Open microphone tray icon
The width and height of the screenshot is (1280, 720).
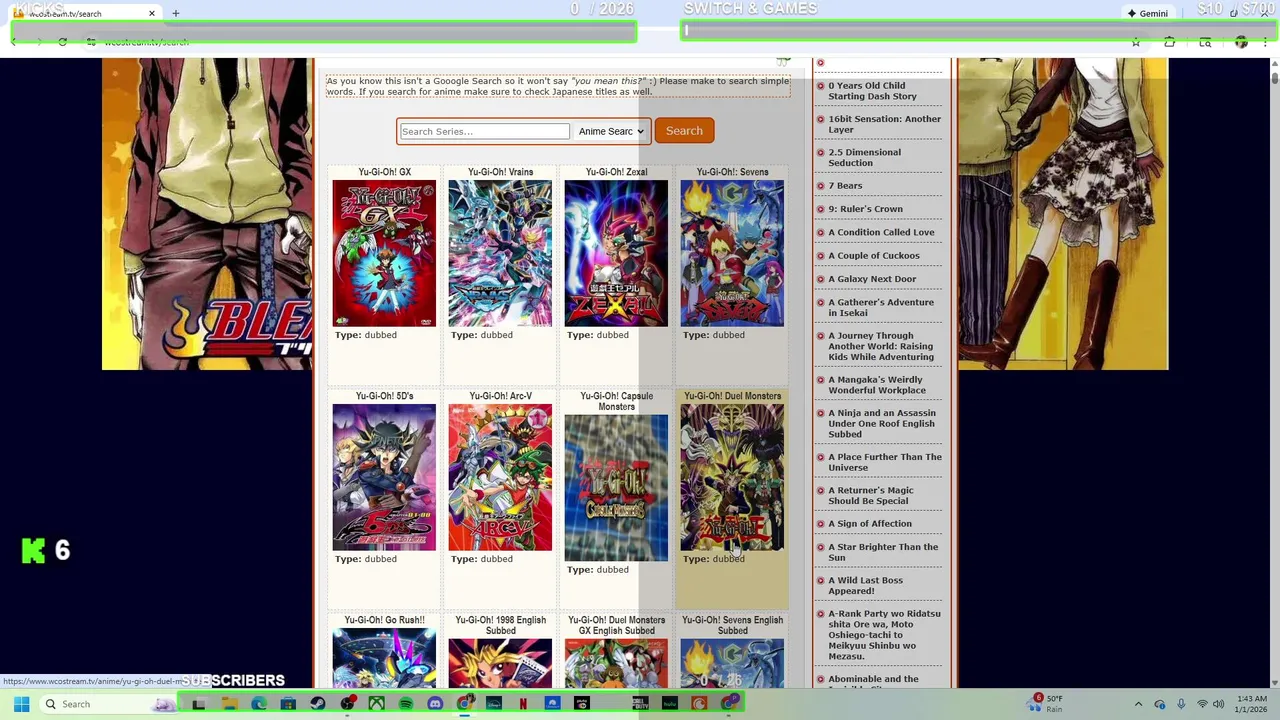tap(1181, 704)
